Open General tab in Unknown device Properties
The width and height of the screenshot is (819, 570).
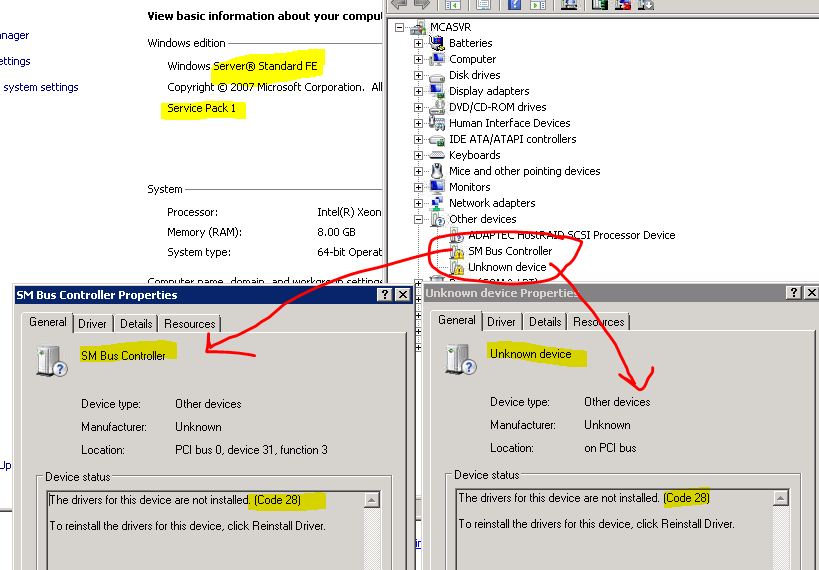pyautogui.click(x=457, y=320)
